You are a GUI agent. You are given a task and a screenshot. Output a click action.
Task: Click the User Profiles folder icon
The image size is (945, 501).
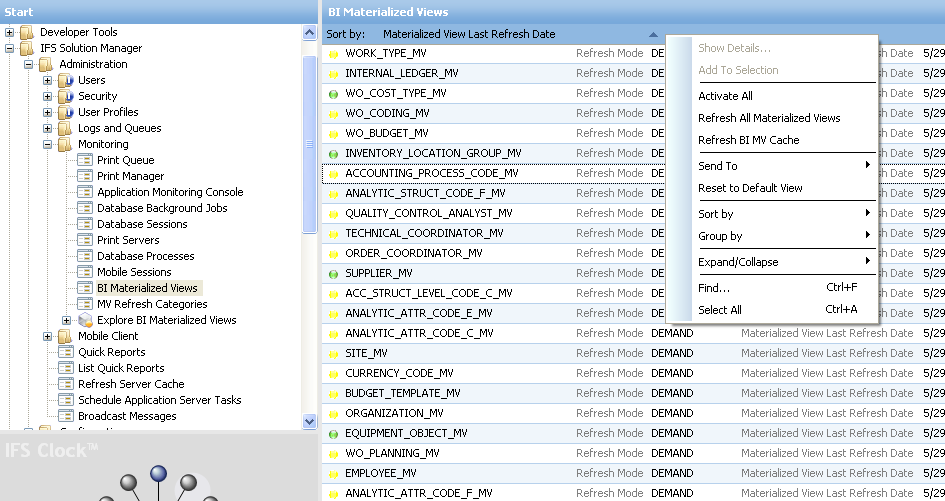point(66,112)
